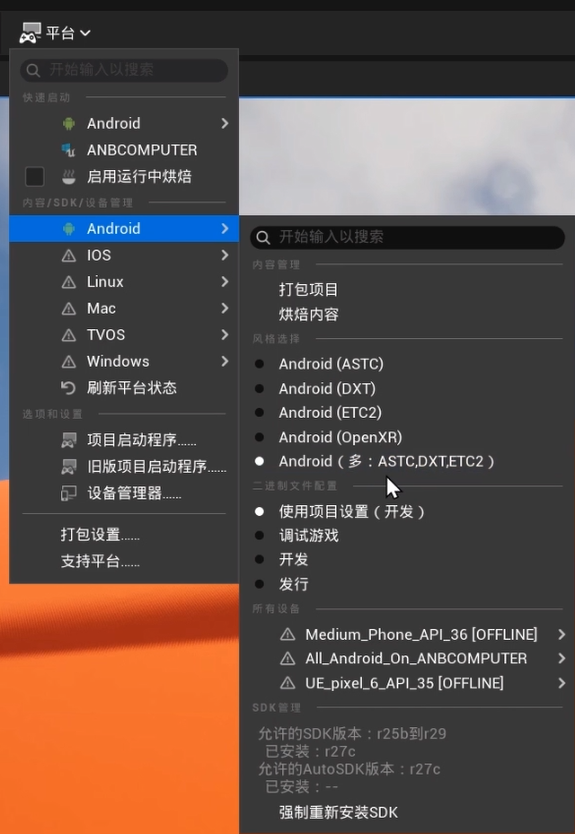Click the highlighted Android robot icon

tap(69, 229)
